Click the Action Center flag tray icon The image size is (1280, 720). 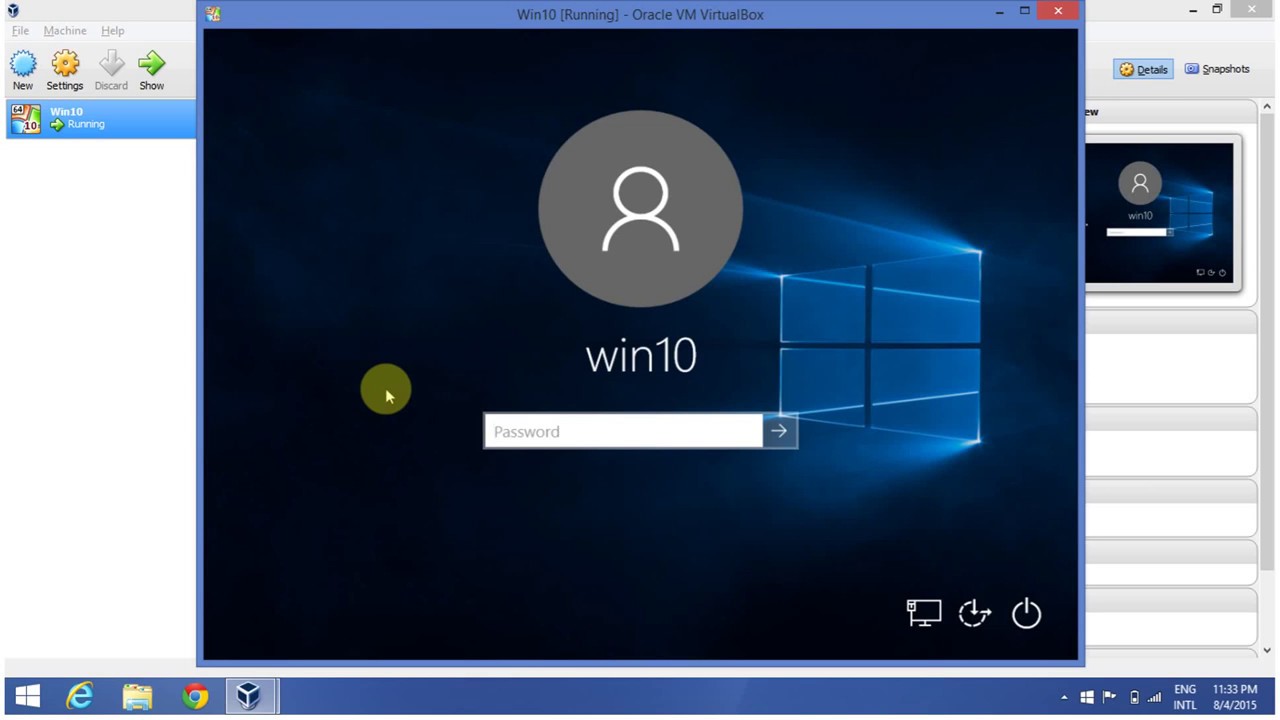(1109, 698)
